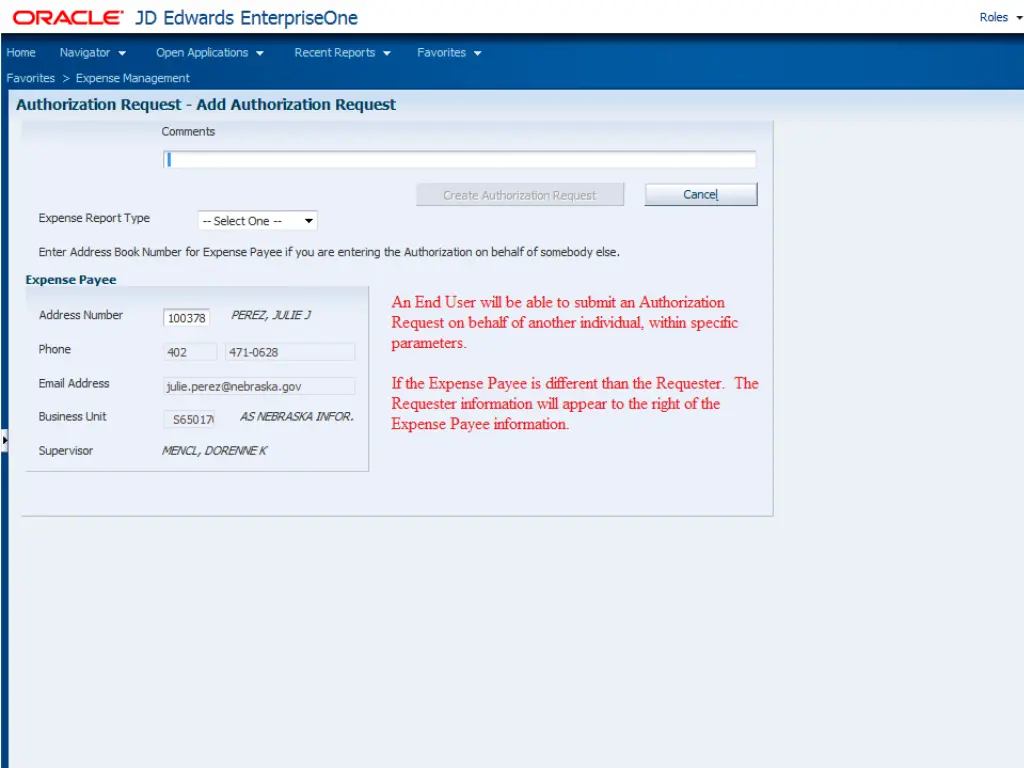Click the Recent Reports dropdown arrow
1024x768 pixels.
[x=387, y=54]
